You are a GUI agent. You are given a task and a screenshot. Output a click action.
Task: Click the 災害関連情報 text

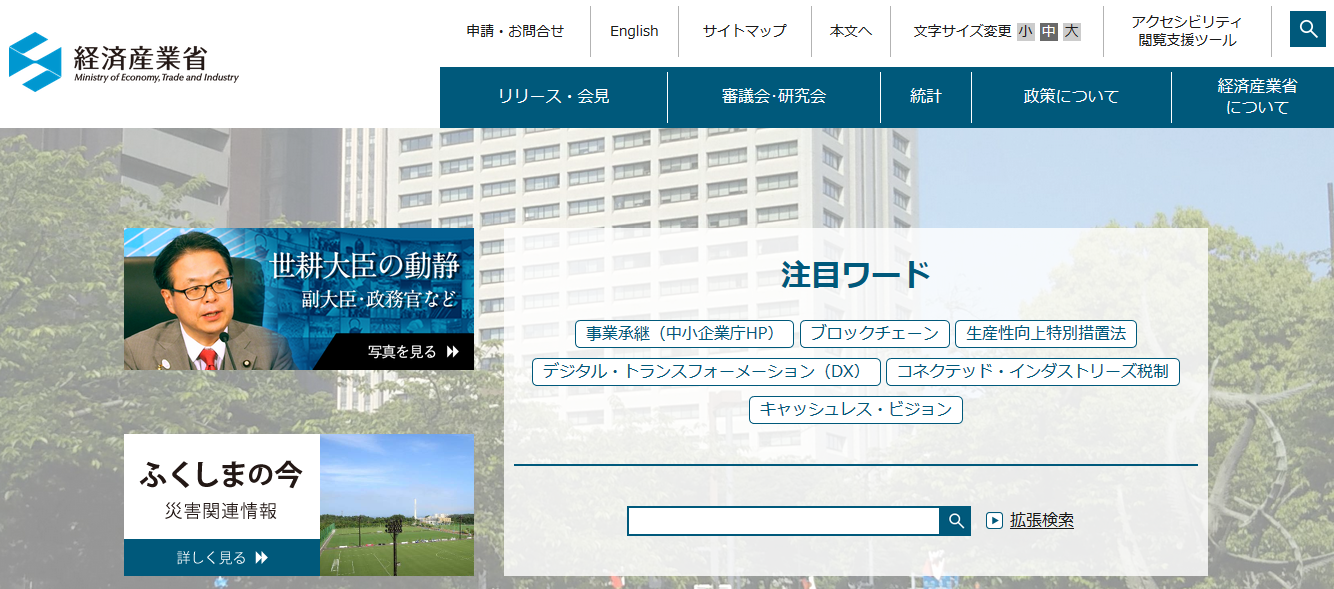[x=221, y=512]
